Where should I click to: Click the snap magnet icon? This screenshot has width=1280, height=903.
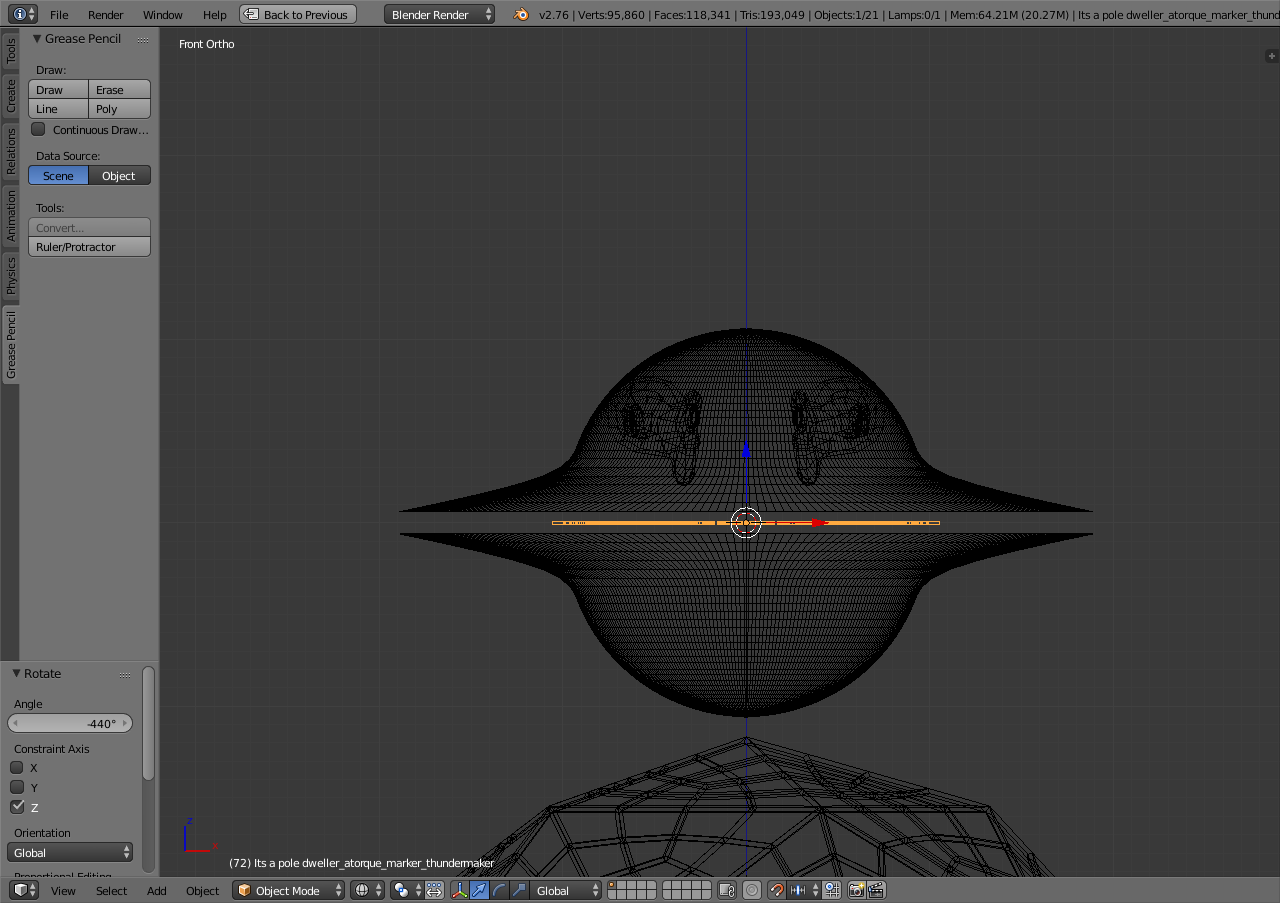pyautogui.click(x=777, y=890)
